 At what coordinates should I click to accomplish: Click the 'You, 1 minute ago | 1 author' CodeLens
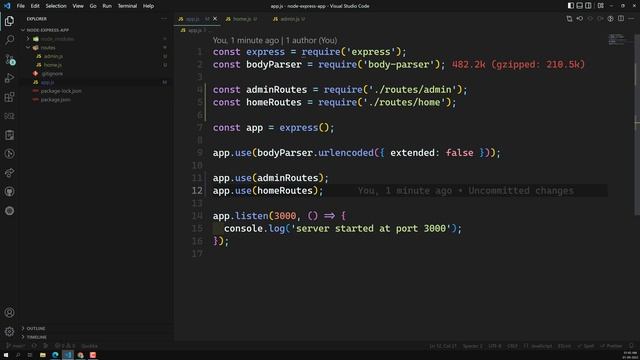click(275, 40)
